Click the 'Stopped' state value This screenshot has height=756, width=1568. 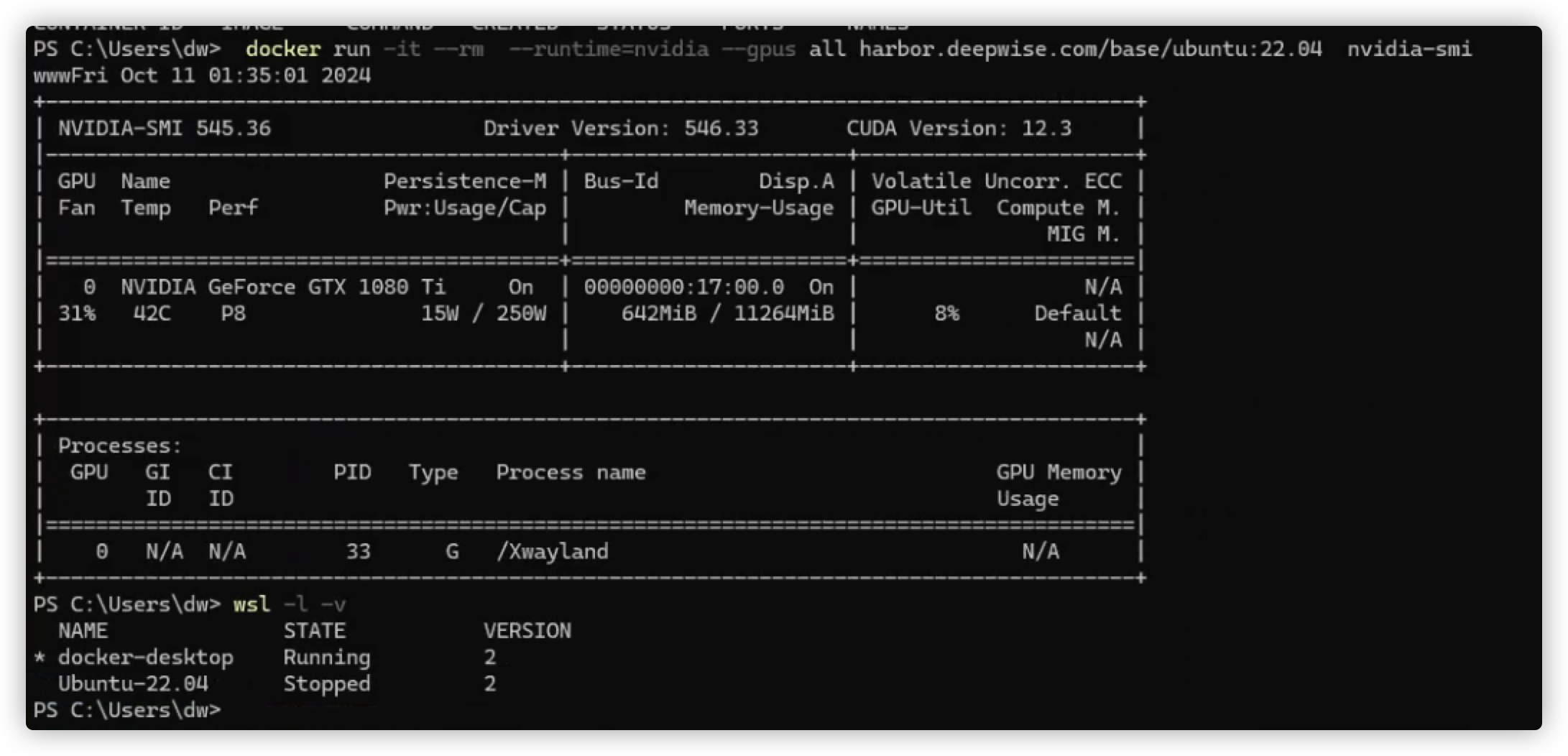pyautogui.click(x=327, y=685)
